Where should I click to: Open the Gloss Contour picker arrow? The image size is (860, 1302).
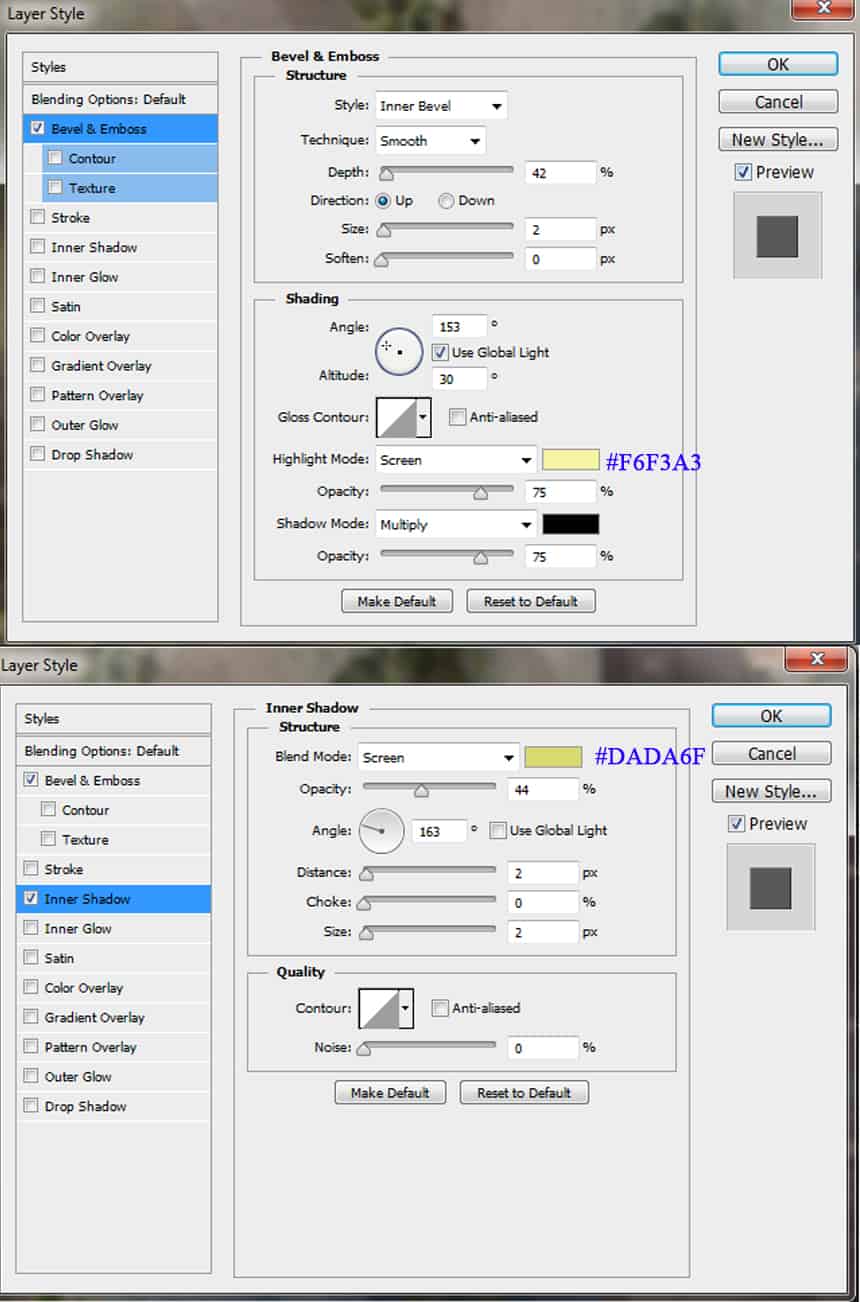click(424, 418)
